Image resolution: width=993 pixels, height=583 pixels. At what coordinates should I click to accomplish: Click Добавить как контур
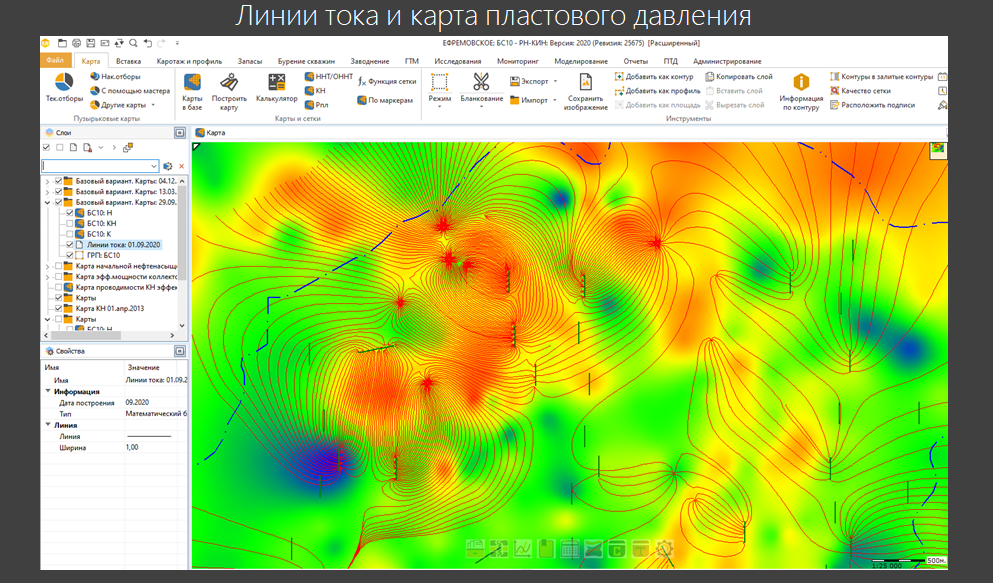(654, 77)
